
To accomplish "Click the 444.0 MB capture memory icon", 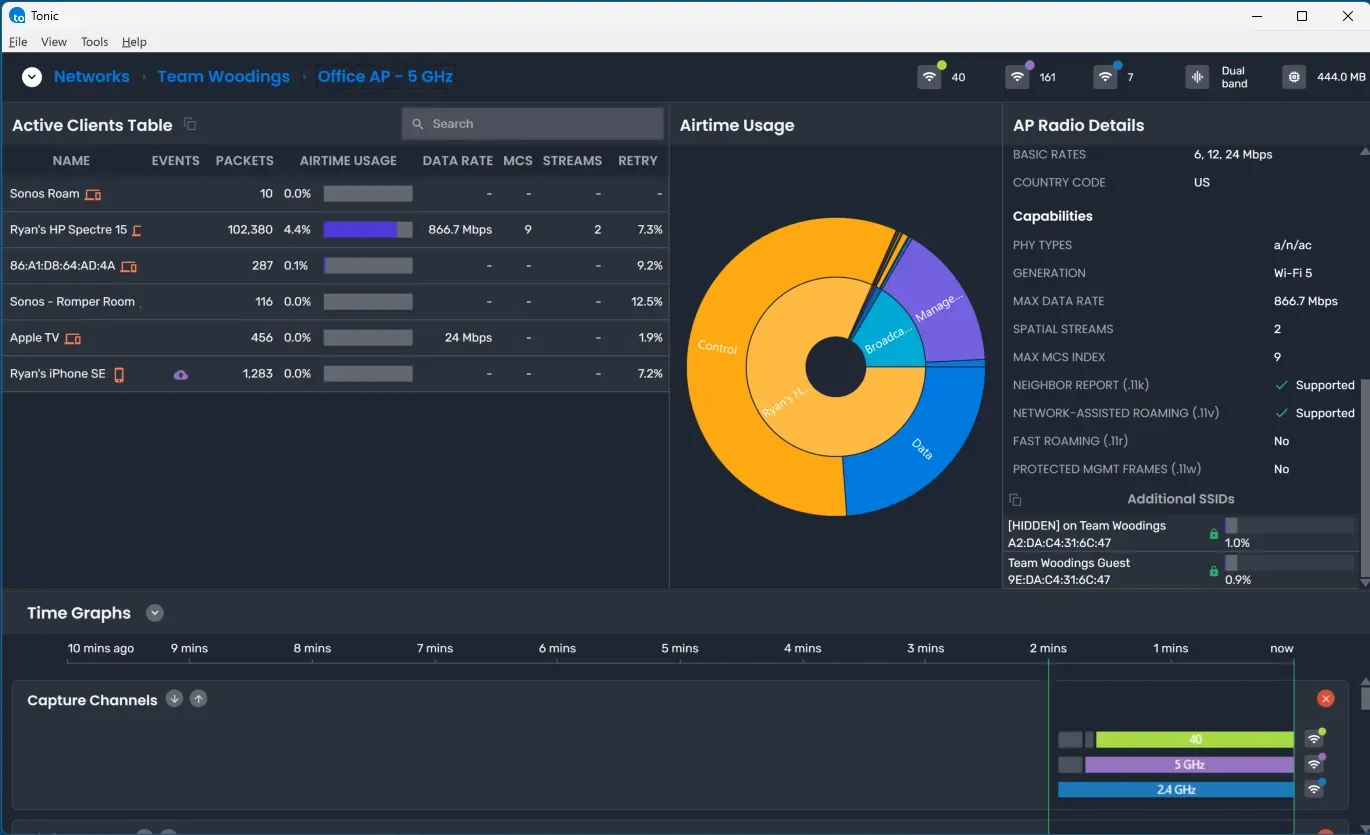I will (1293, 76).
